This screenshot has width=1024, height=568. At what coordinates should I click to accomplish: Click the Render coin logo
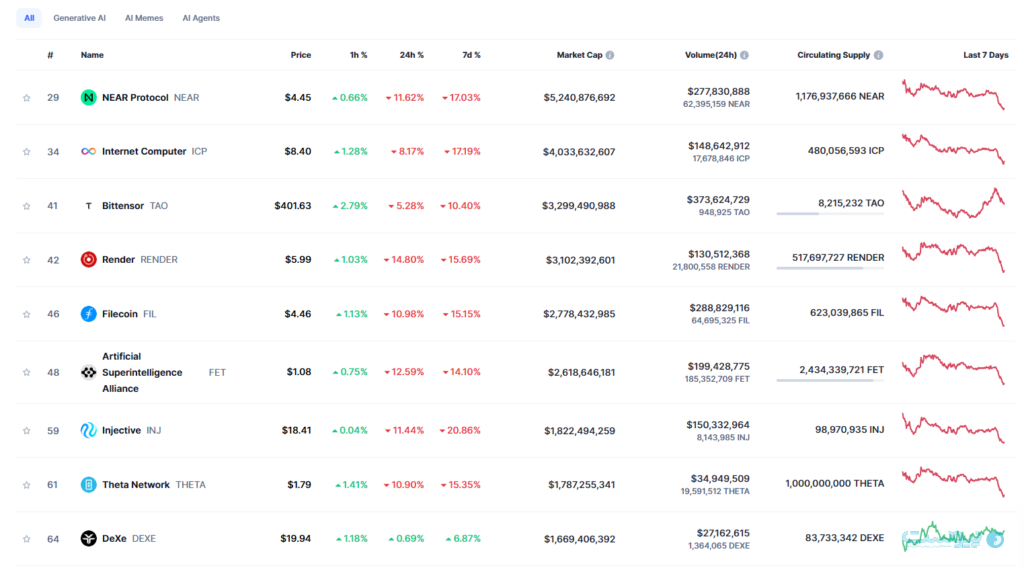pos(88,259)
